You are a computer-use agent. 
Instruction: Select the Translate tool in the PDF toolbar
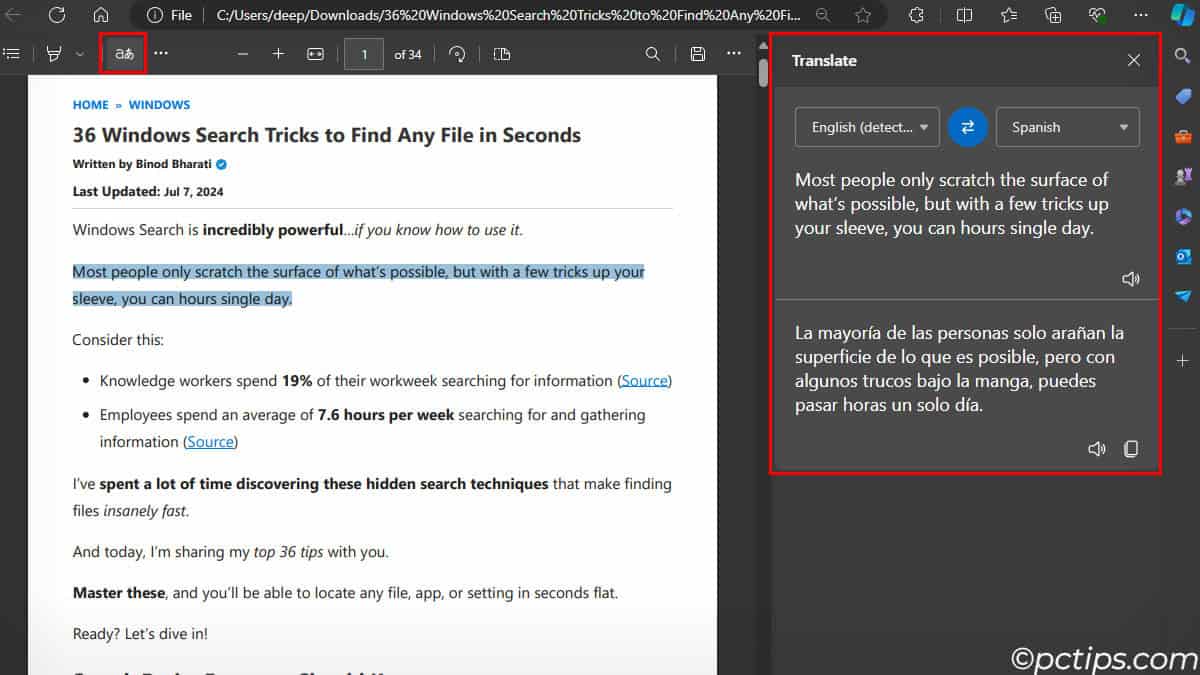coord(122,54)
